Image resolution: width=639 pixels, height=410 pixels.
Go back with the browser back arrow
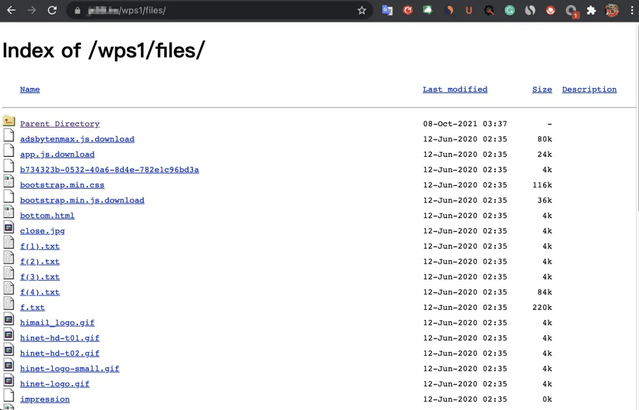[11, 10]
